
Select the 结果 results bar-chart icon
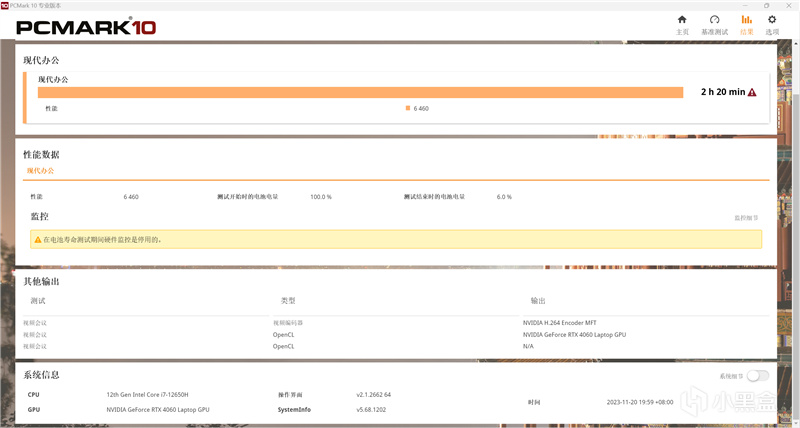(x=746, y=19)
